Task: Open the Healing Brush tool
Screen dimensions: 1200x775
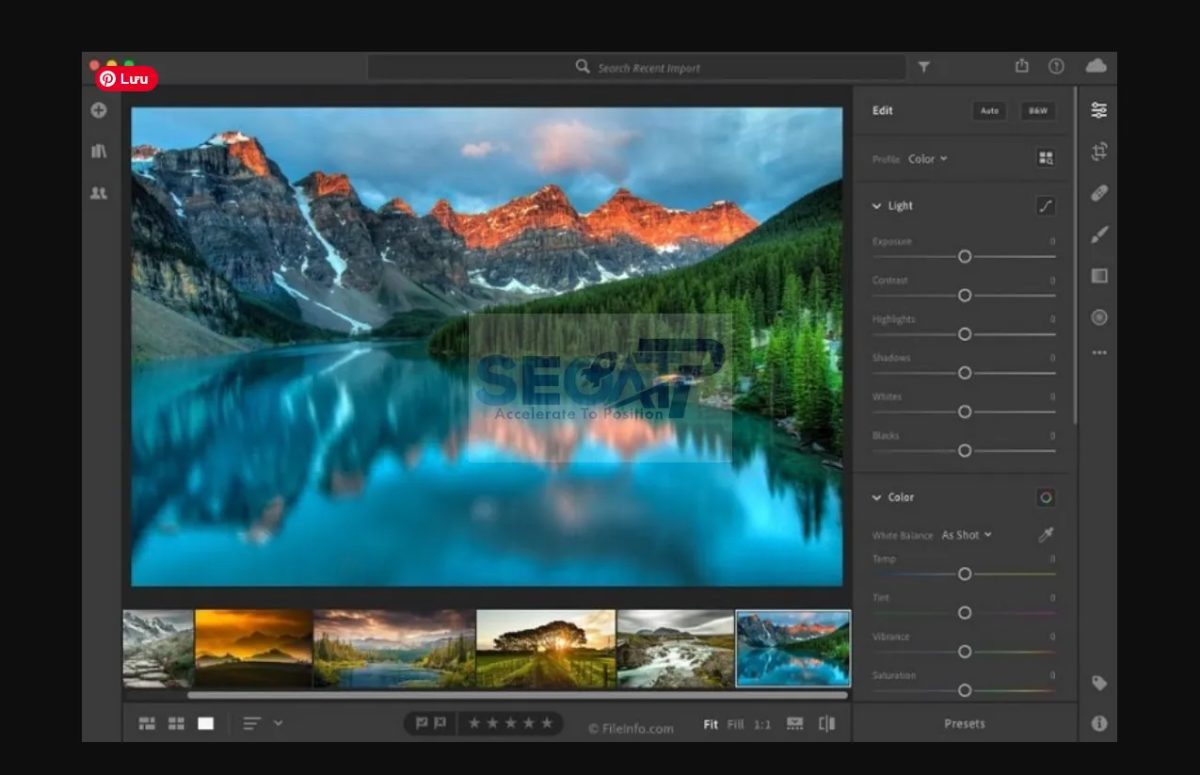Action: (x=1098, y=194)
